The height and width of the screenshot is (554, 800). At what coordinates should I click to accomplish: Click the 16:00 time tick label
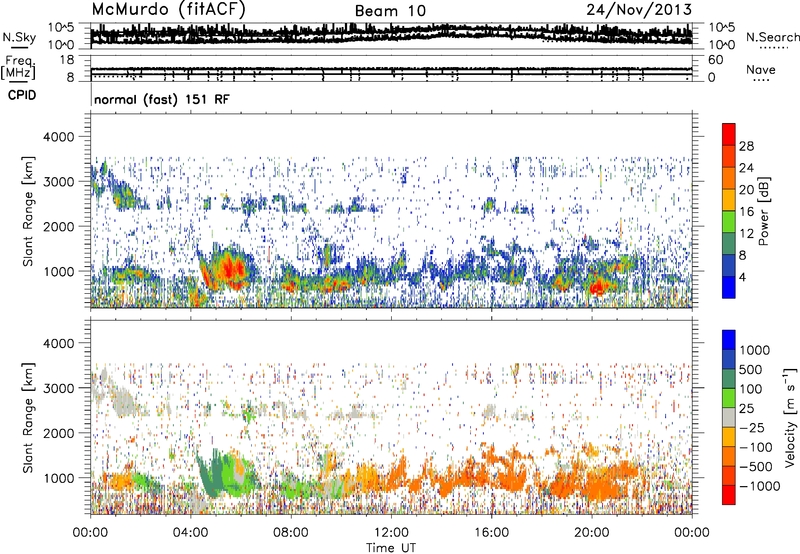pos(491,533)
